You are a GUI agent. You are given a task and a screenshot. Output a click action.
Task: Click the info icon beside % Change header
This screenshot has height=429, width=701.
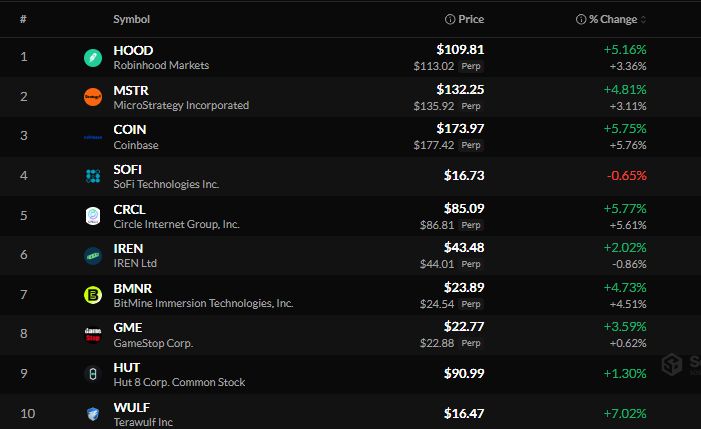tap(581, 19)
